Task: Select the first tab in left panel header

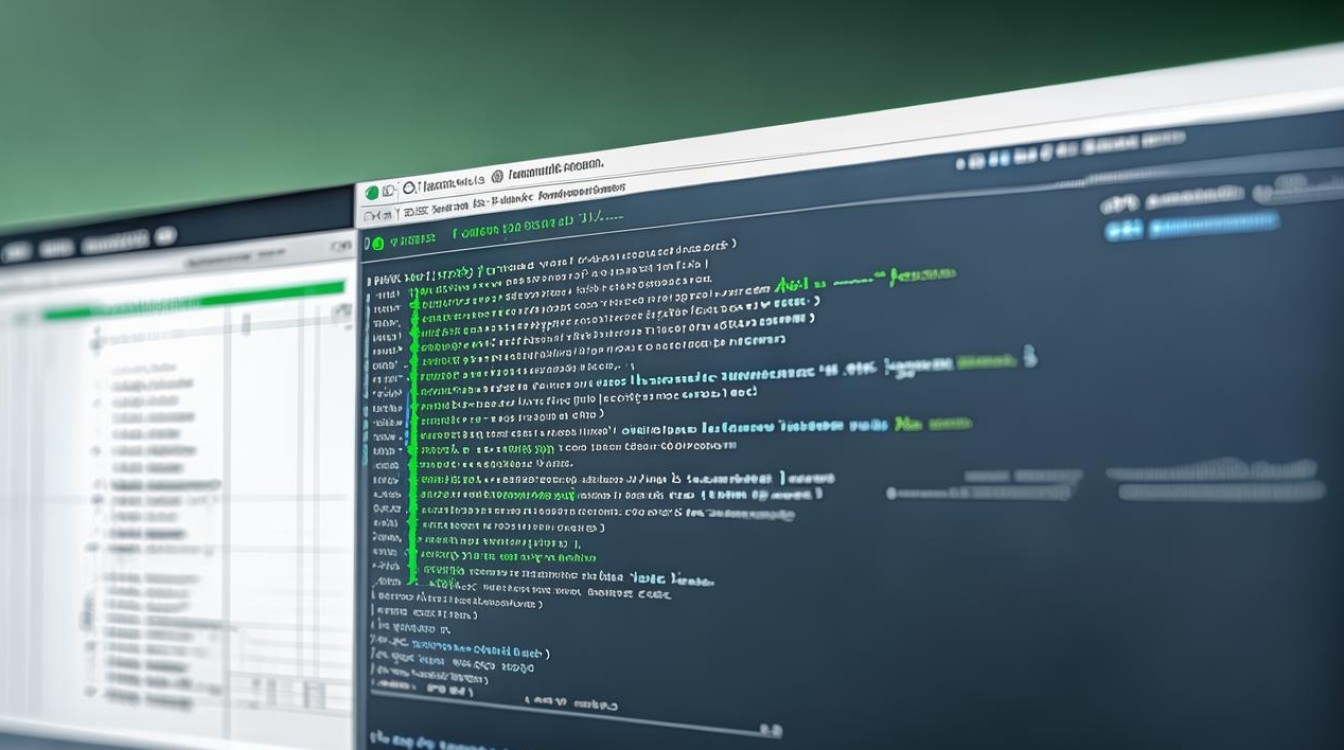Action: pyautogui.click(x=15, y=252)
